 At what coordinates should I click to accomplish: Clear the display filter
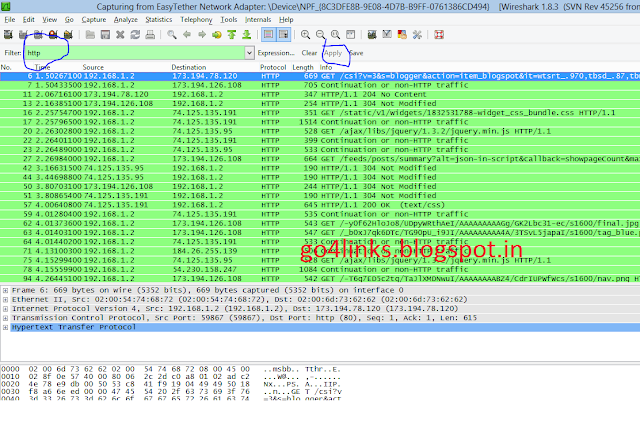(309, 53)
